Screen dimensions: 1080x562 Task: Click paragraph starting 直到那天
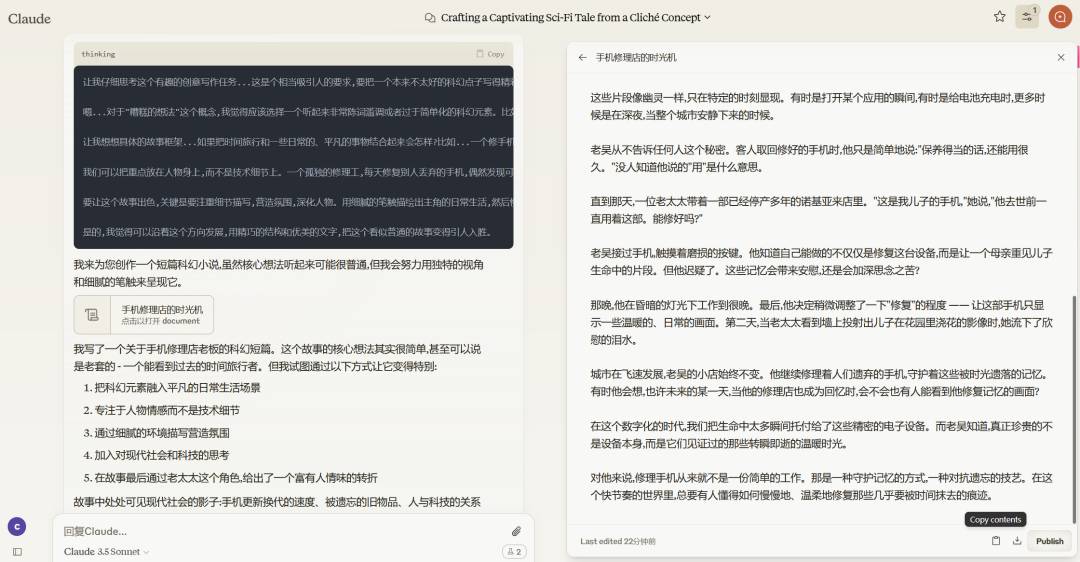pyautogui.click(x=818, y=210)
